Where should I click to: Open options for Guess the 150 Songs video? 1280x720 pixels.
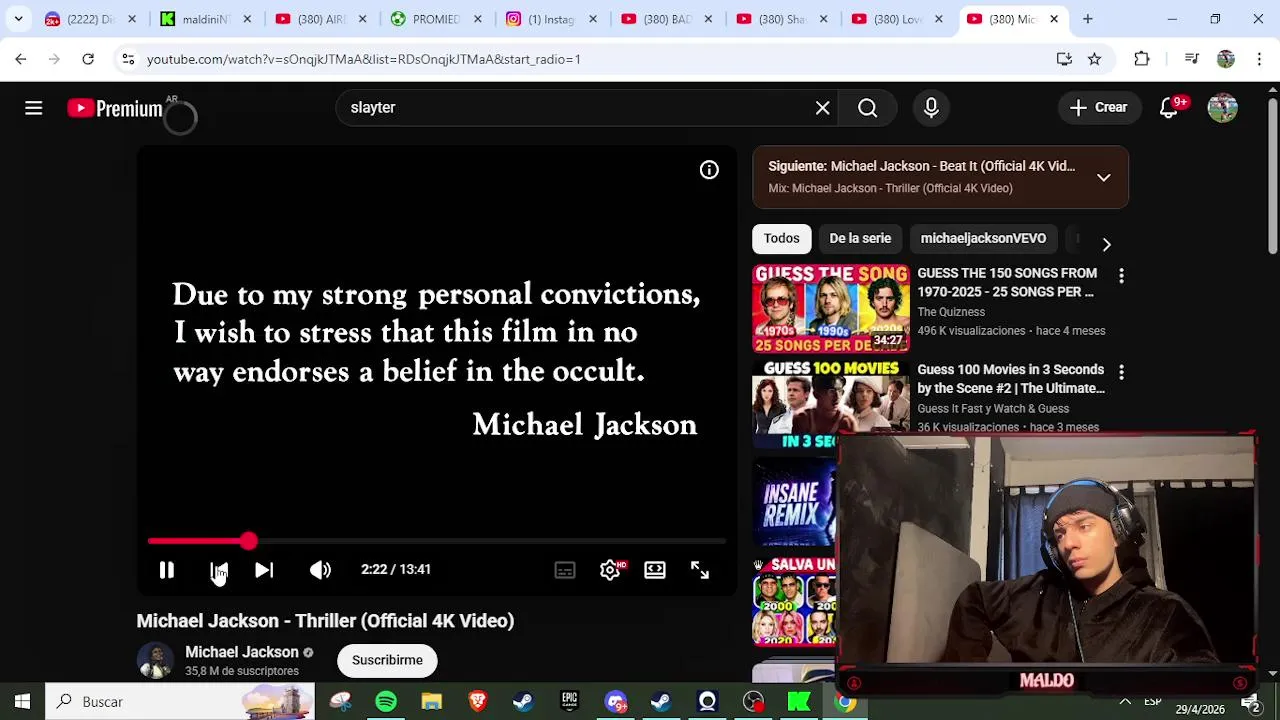(x=1121, y=275)
